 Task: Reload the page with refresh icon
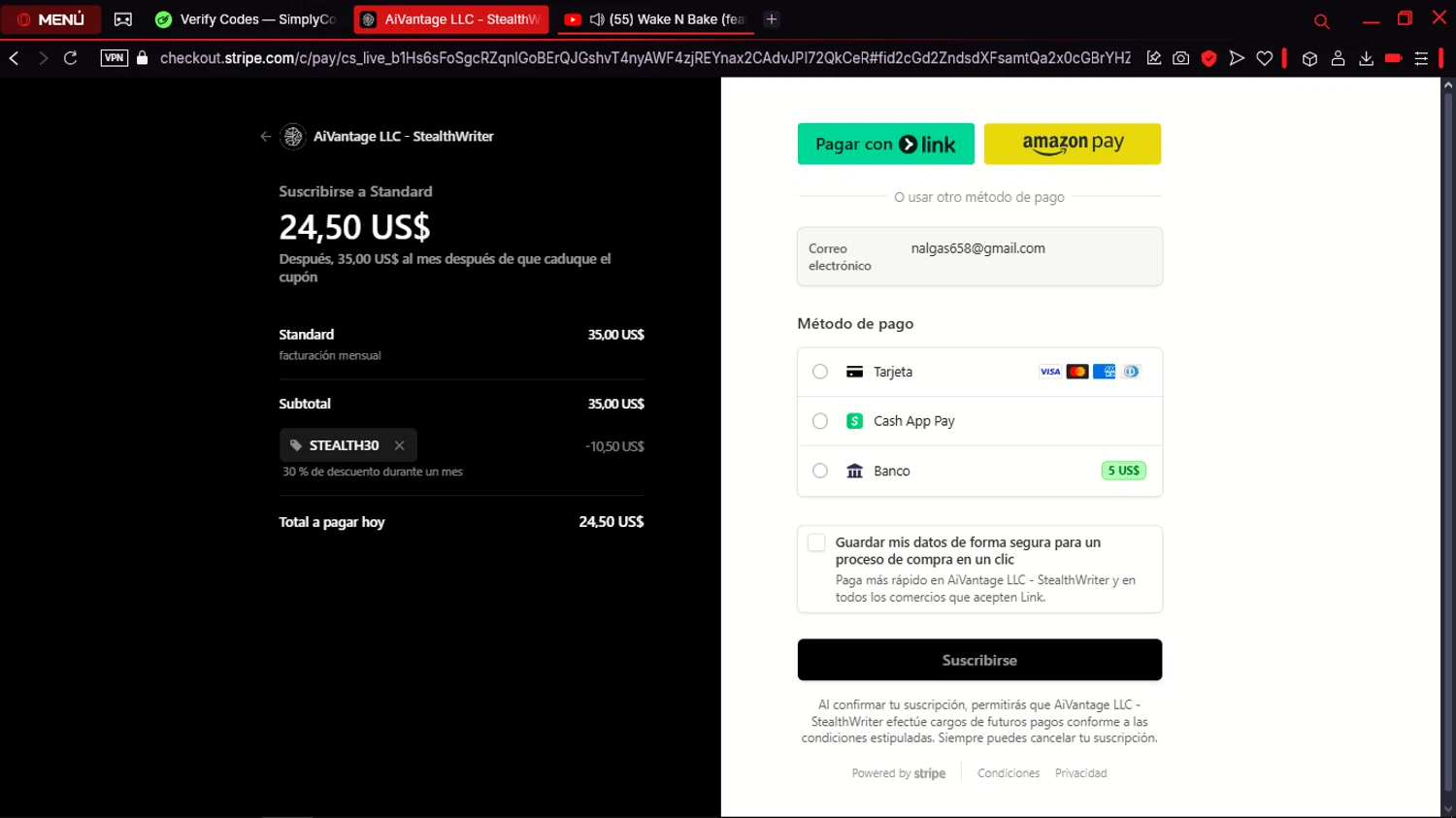(x=71, y=58)
